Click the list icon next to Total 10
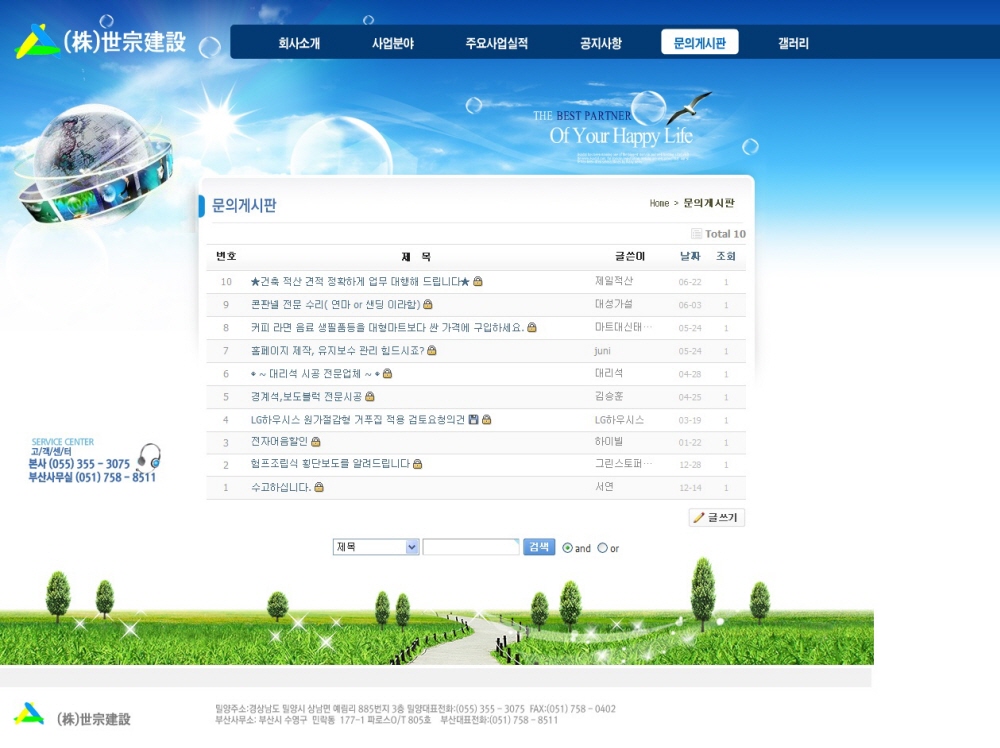 (x=696, y=234)
